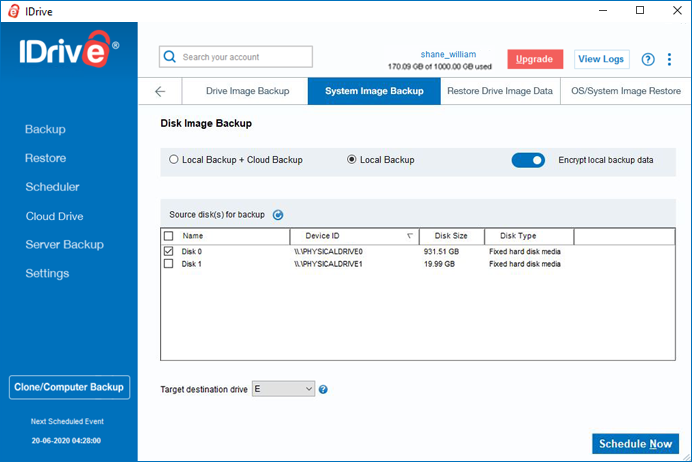This screenshot has height=462, width=692.
Task: Click the \\.\PHYSICALDRIVE0 device ID cell
Action: coord(328,252)
